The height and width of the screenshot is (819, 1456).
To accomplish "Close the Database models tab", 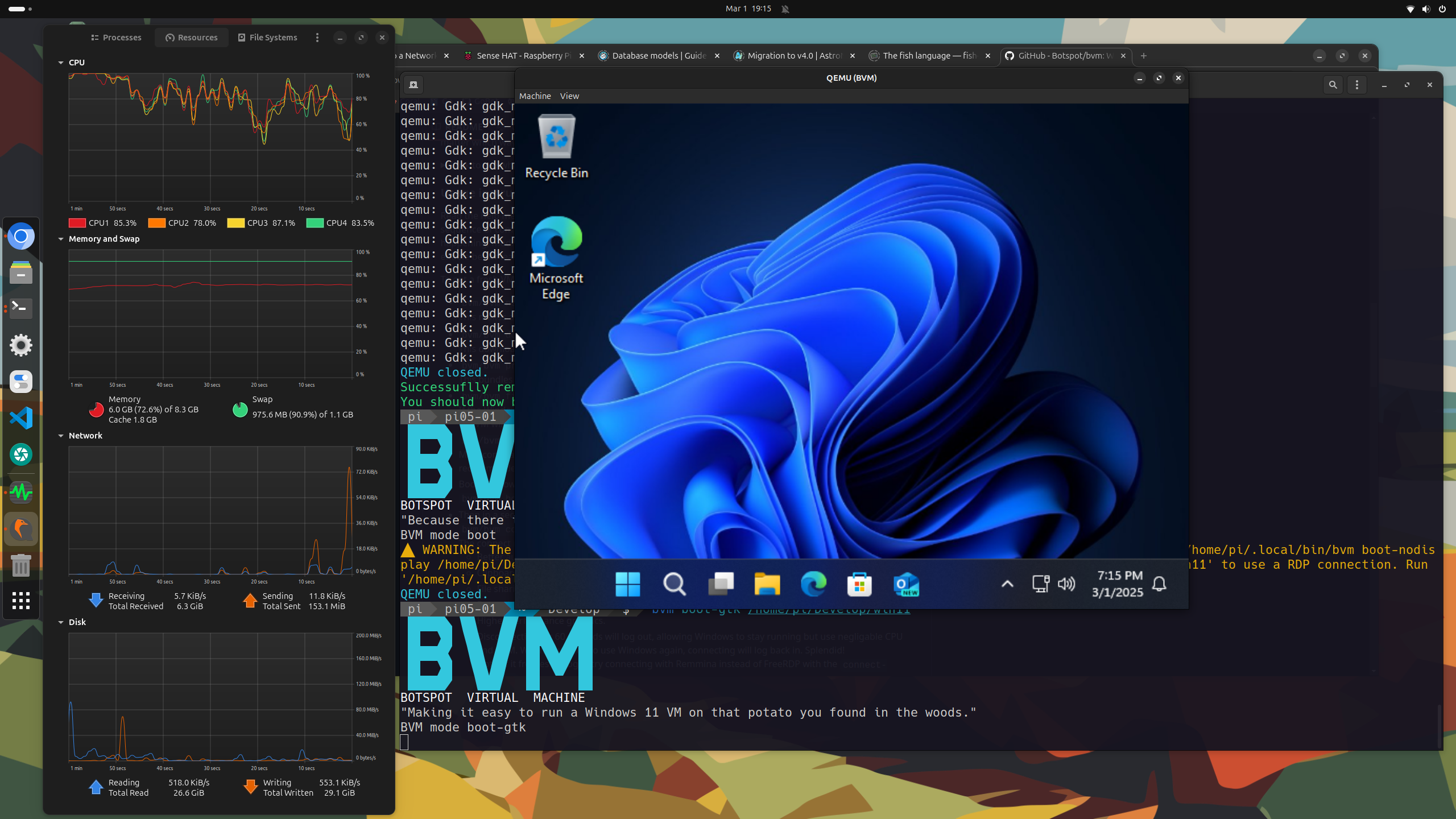I will (717, 56).
